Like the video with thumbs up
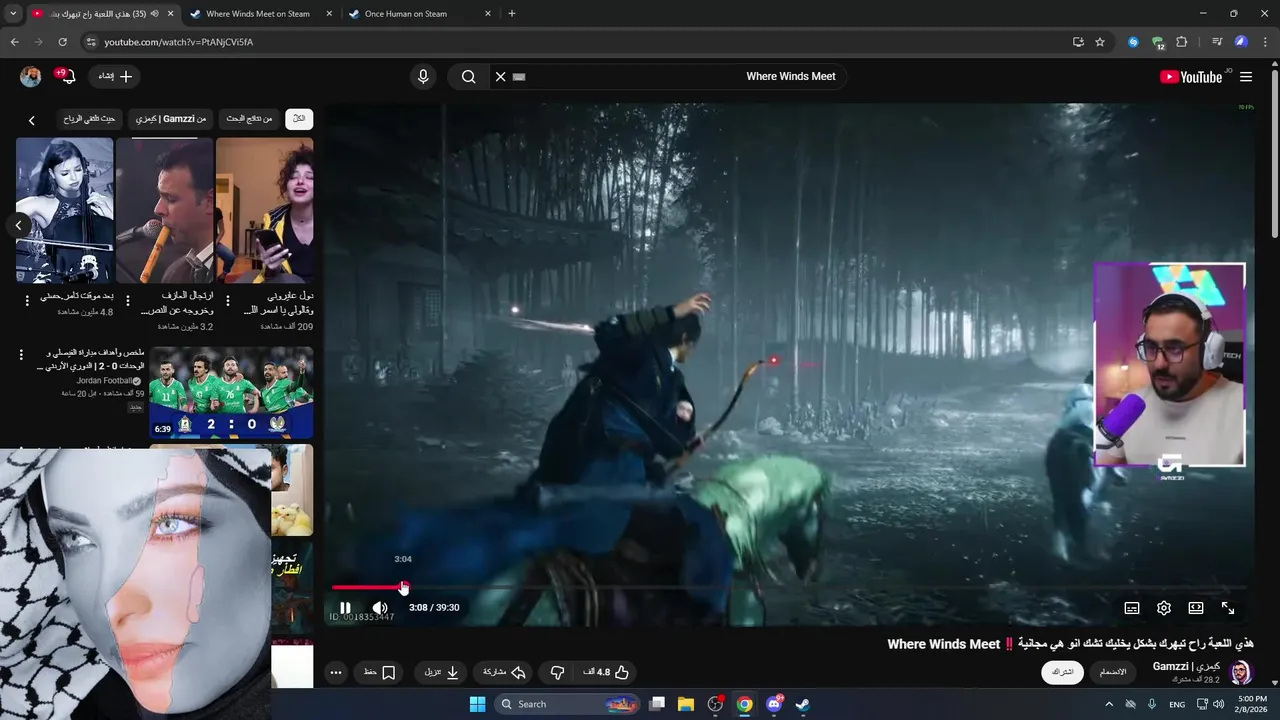The image size is (1280, 720). click(x=607, y=673)
